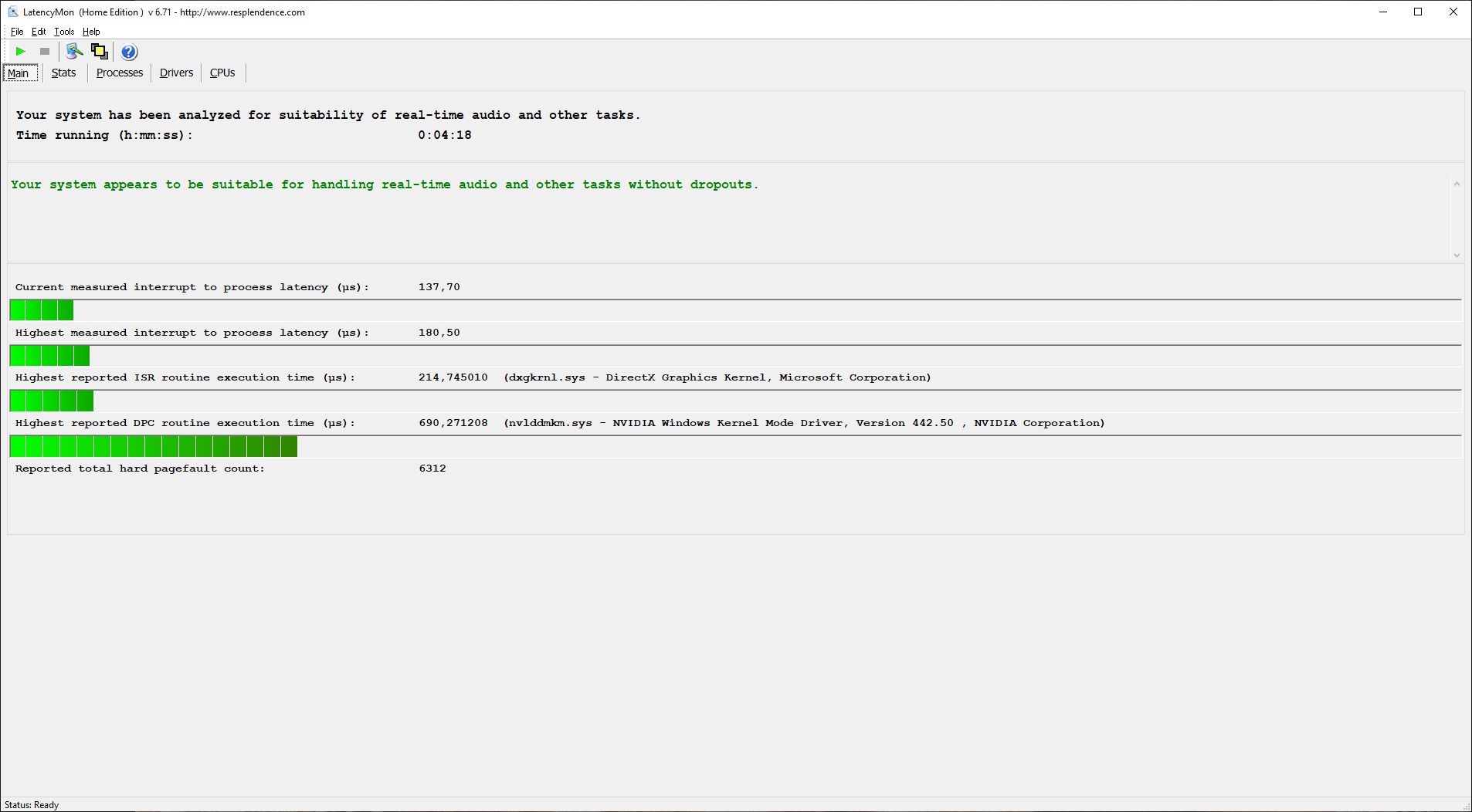Click the resize grip in status bar corner
Screen dimensions: 1472x812
[1466, 806]
